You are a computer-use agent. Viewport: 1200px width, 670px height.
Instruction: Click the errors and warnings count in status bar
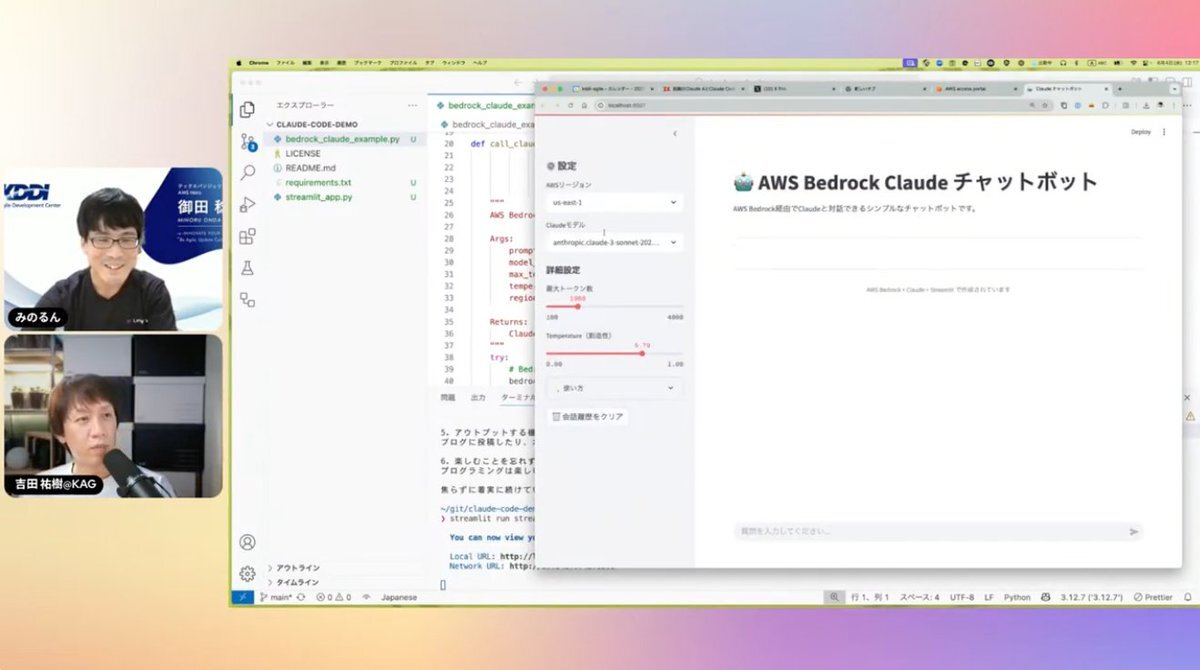pos(333,597)
